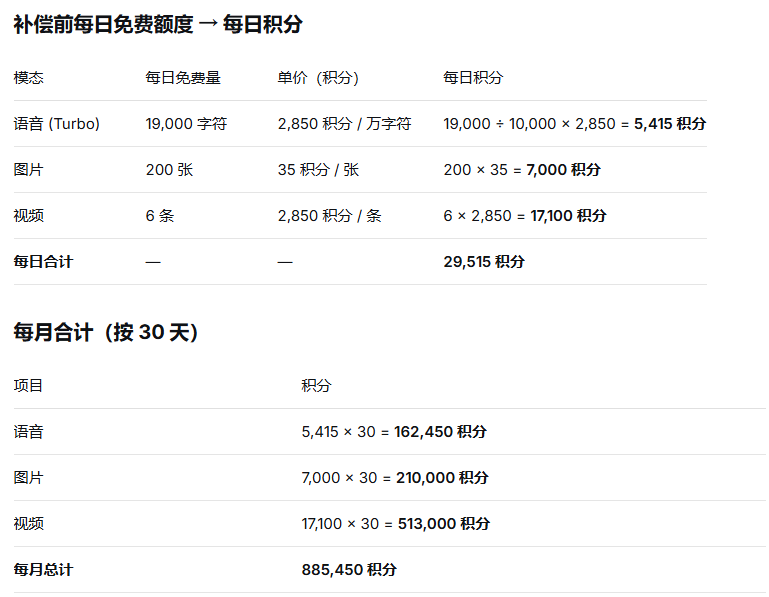Viewport: 769px width, 597px height.
Task: Click the 2,850 积分 / 万字符 cell
Action: tap(344, 124)
